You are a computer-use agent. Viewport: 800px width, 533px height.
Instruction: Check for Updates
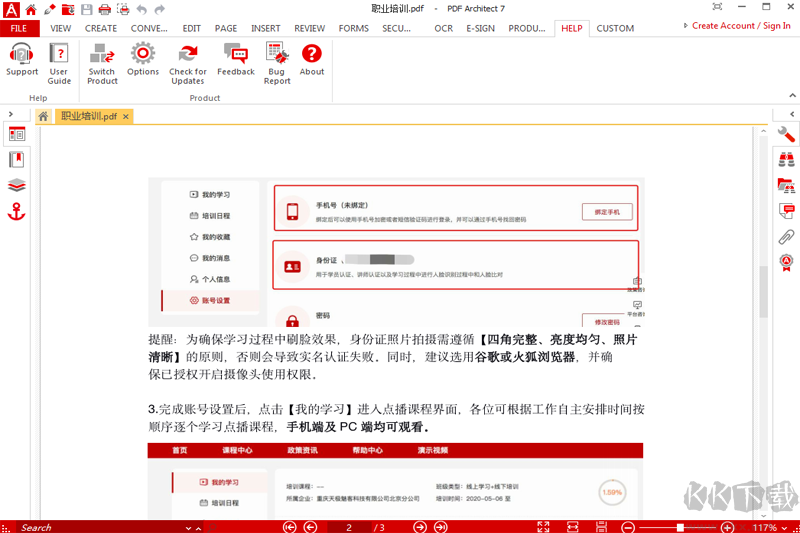click(188, 63)
